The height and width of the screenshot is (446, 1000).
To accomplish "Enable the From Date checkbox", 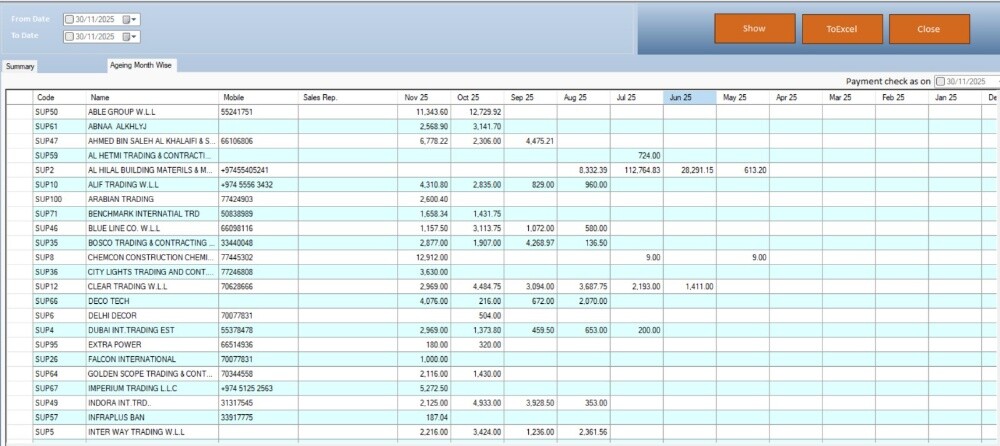I will 70,19.
